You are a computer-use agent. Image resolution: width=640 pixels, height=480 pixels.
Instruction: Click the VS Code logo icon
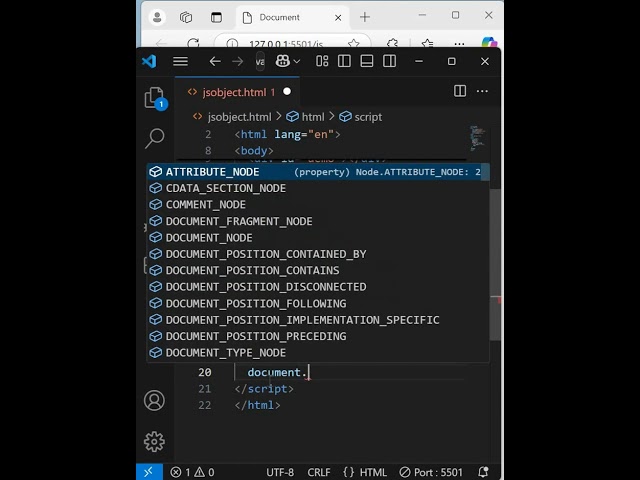coord(149,62)
